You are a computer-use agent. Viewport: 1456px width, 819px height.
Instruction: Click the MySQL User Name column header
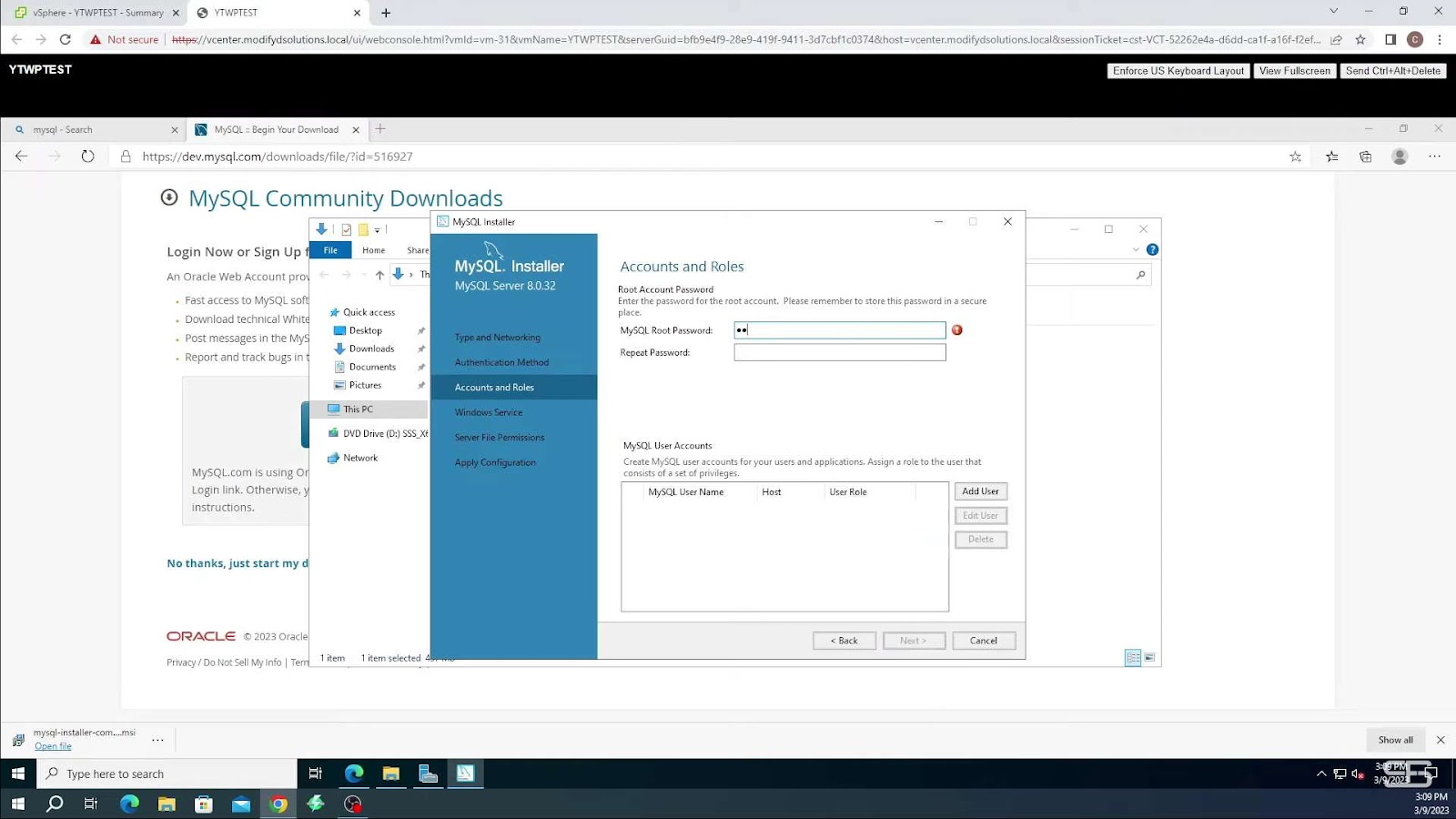point(686,492)
